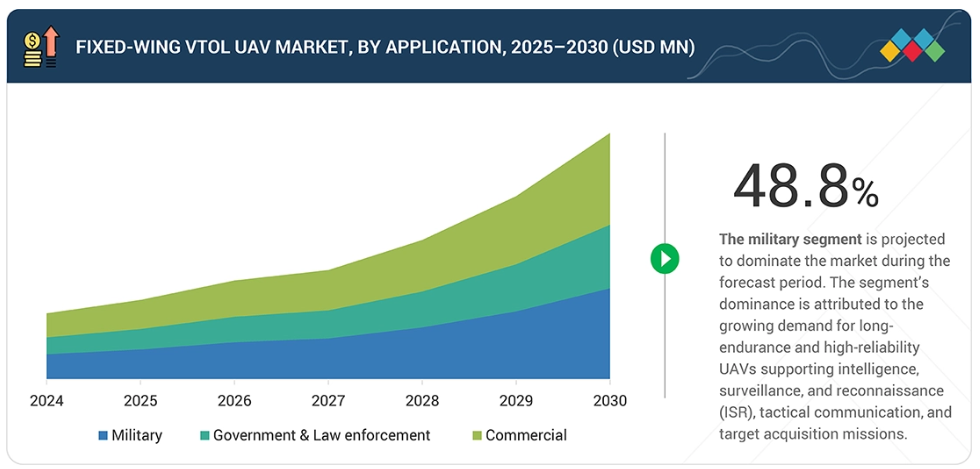The height and width of the screenshot is (469, 980).
Task: Select the 2027 label on the x-axis
Action: 328,401
